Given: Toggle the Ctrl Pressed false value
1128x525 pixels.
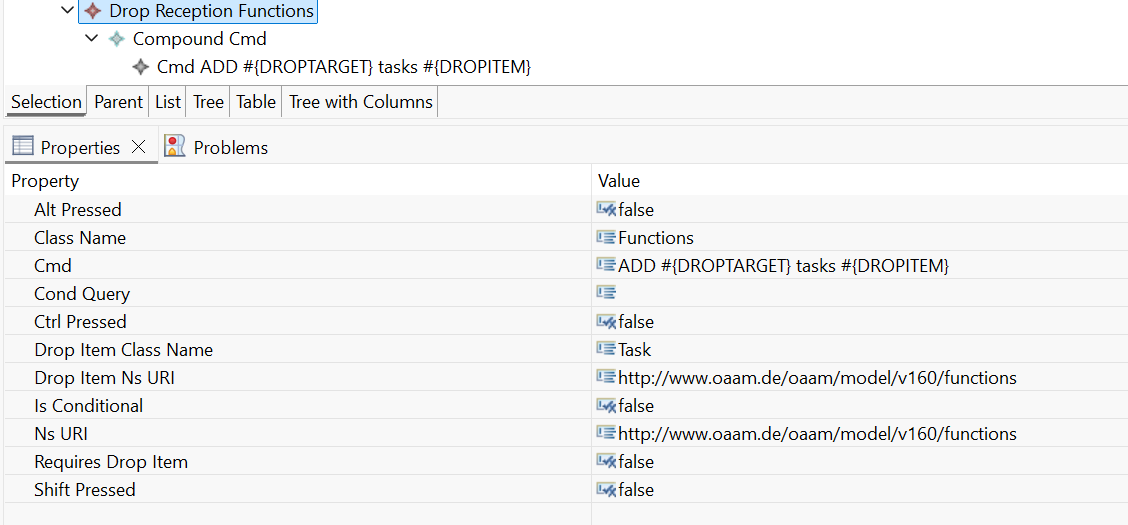Looking at the screenshot, I should pos(635,322).
